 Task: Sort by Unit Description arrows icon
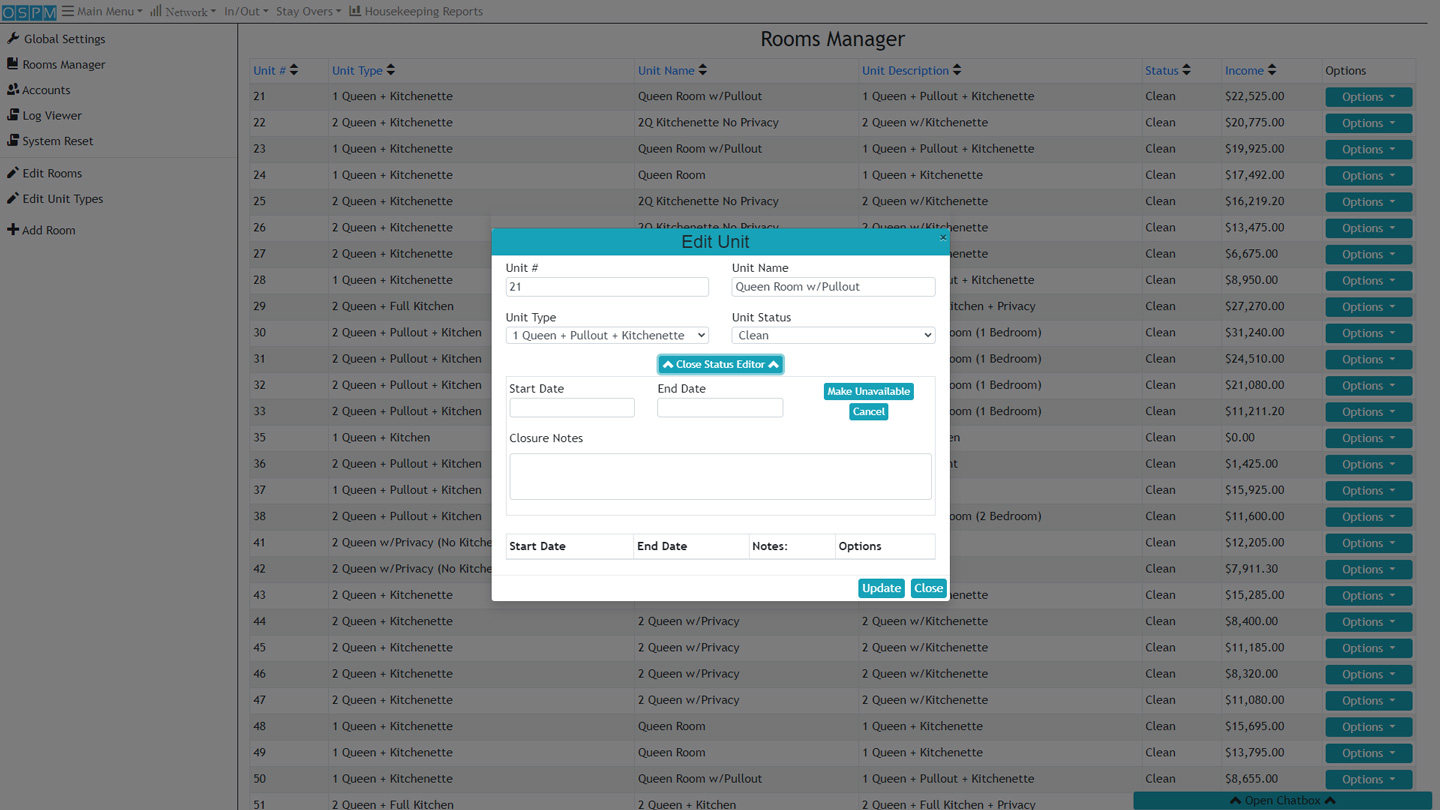click(957, 70)
